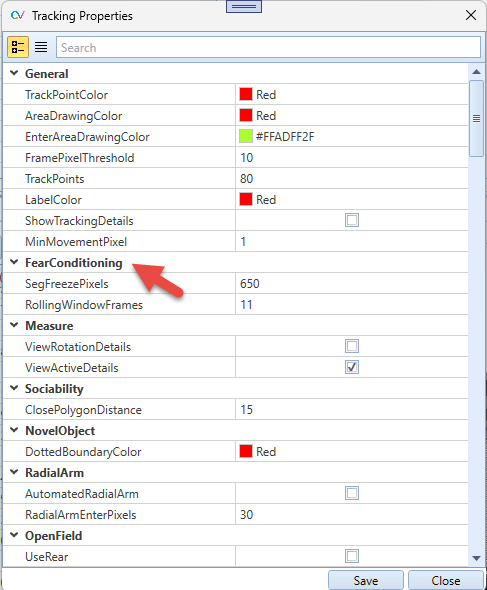Select the ViewActiveDetails property name
Viewport: 487px width, 590px height.
tap(72, 368)
